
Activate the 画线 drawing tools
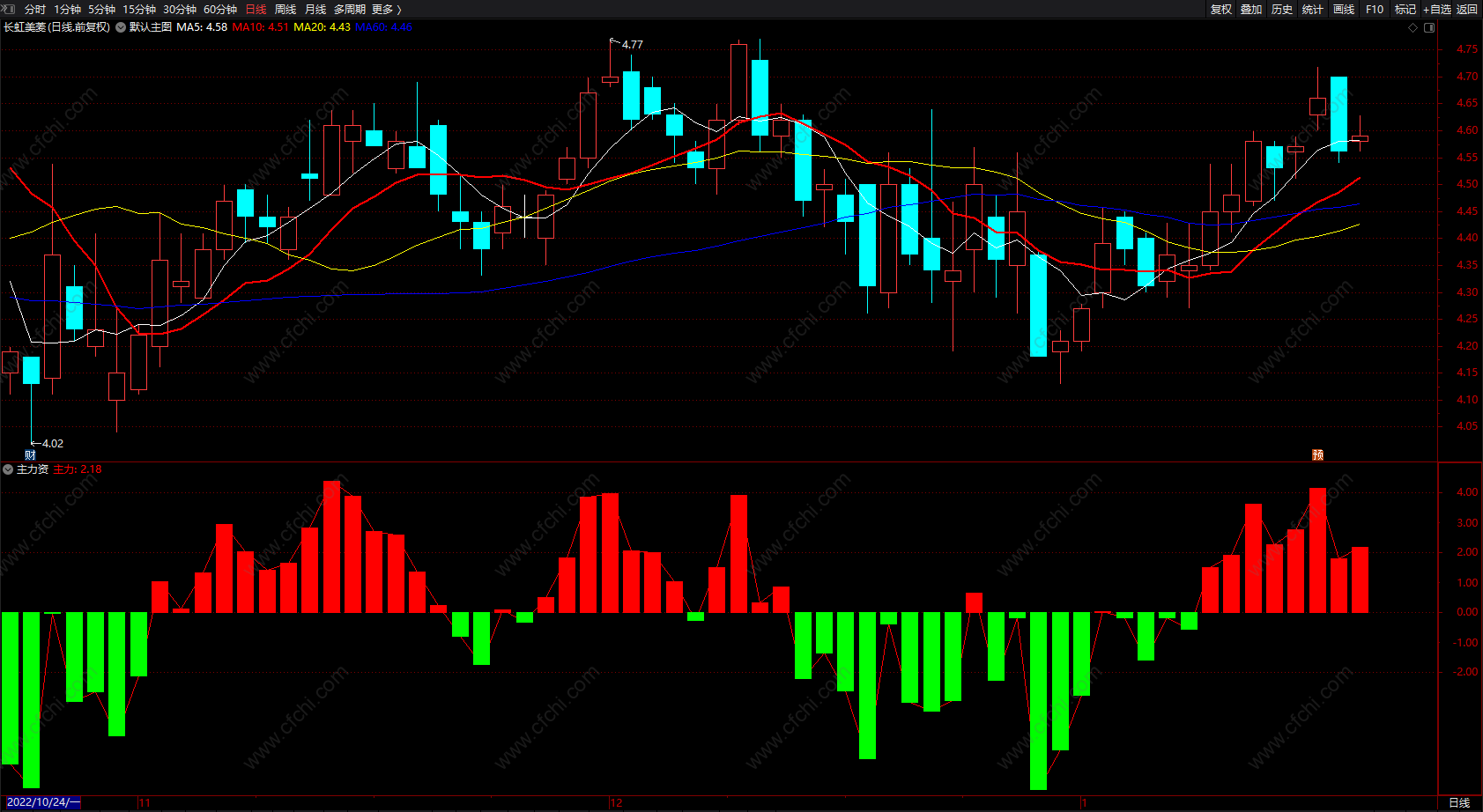point(1345,9)
